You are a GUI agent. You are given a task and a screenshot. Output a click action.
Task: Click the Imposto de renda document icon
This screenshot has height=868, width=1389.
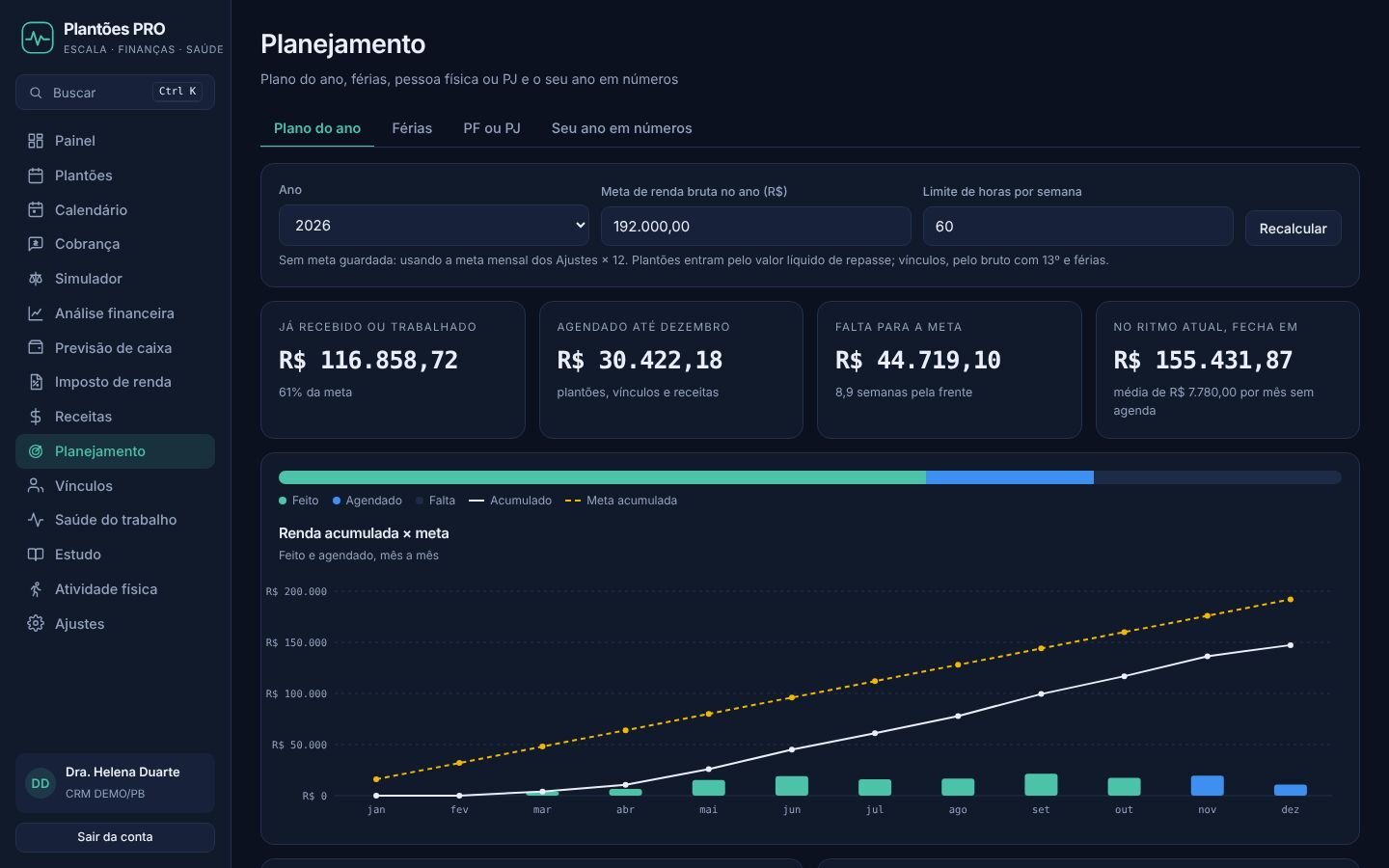tap(36, 382)
